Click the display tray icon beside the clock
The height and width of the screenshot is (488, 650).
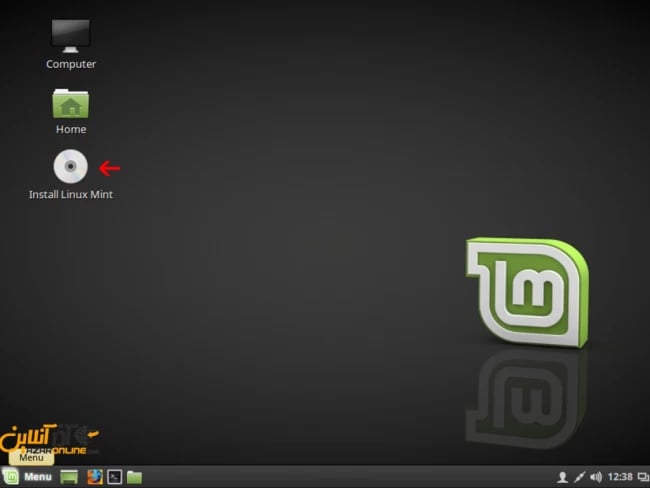click(643, 477)
